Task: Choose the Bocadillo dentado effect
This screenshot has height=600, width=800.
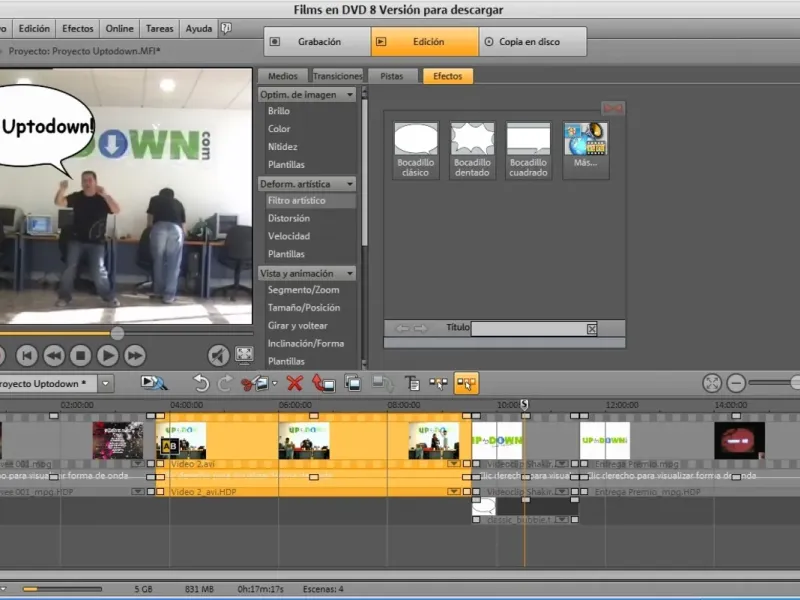Action: (472, 150)
